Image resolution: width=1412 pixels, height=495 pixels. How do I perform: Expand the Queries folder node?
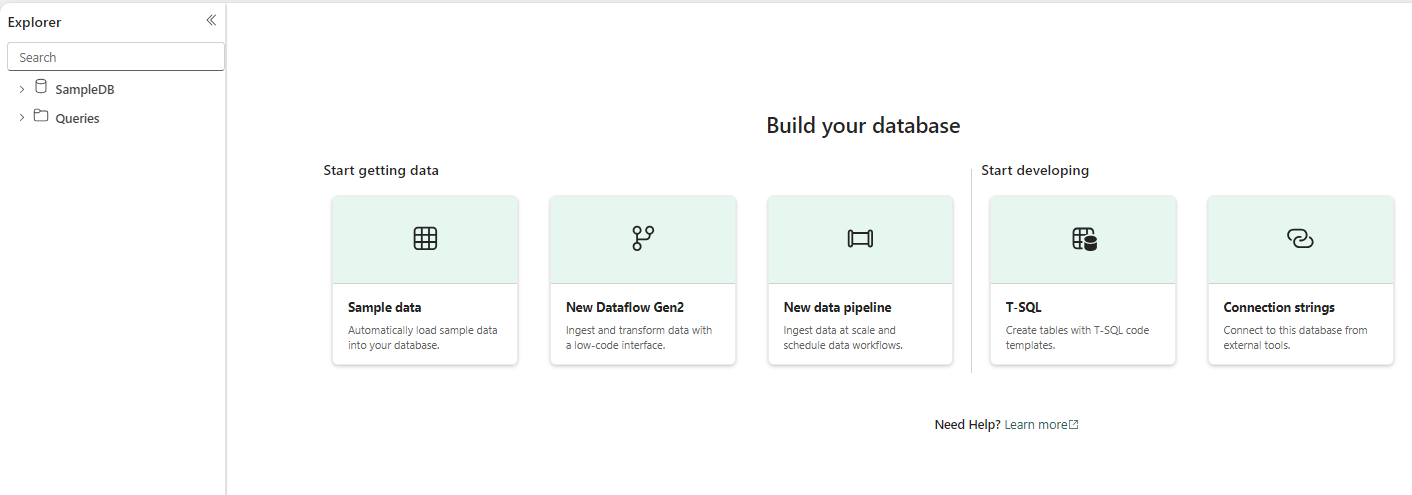[x=22, y=118]
